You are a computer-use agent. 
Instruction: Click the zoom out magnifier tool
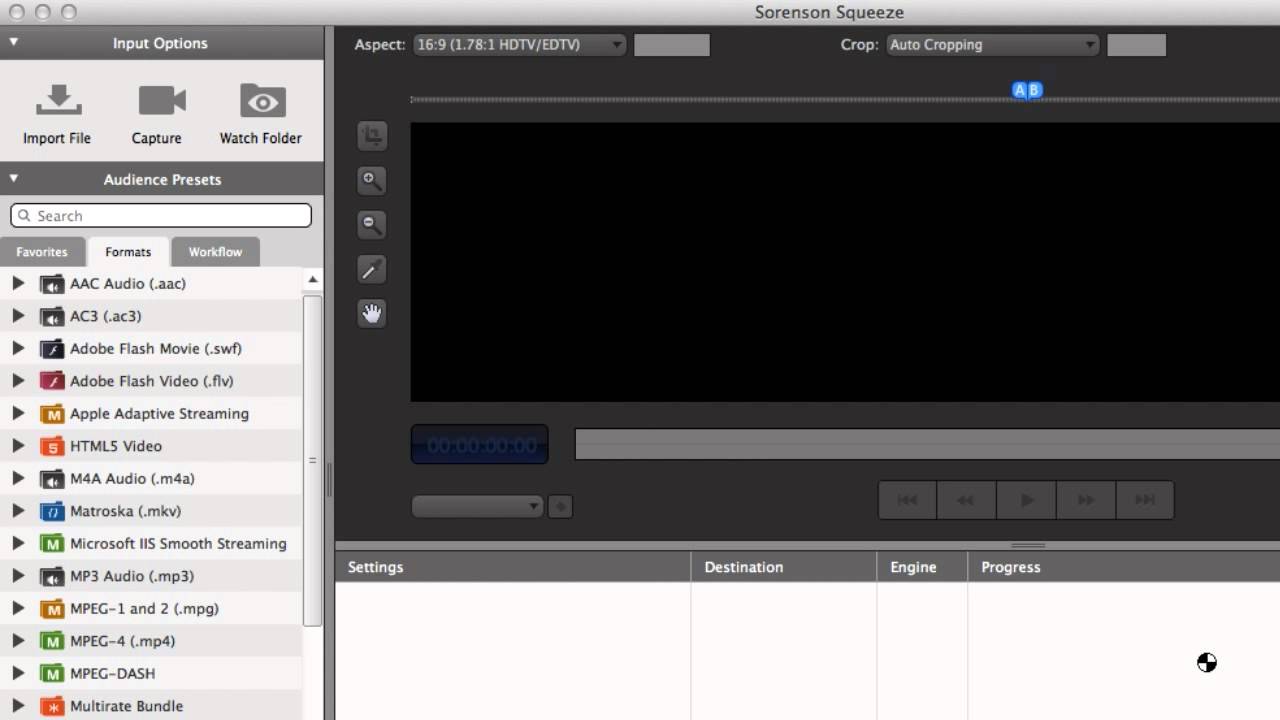[x=372, y=224]
